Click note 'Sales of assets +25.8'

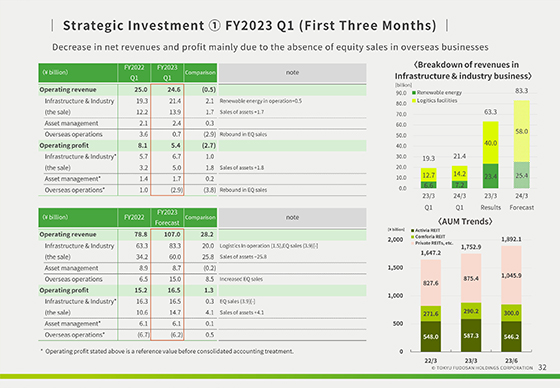[243, 257]
